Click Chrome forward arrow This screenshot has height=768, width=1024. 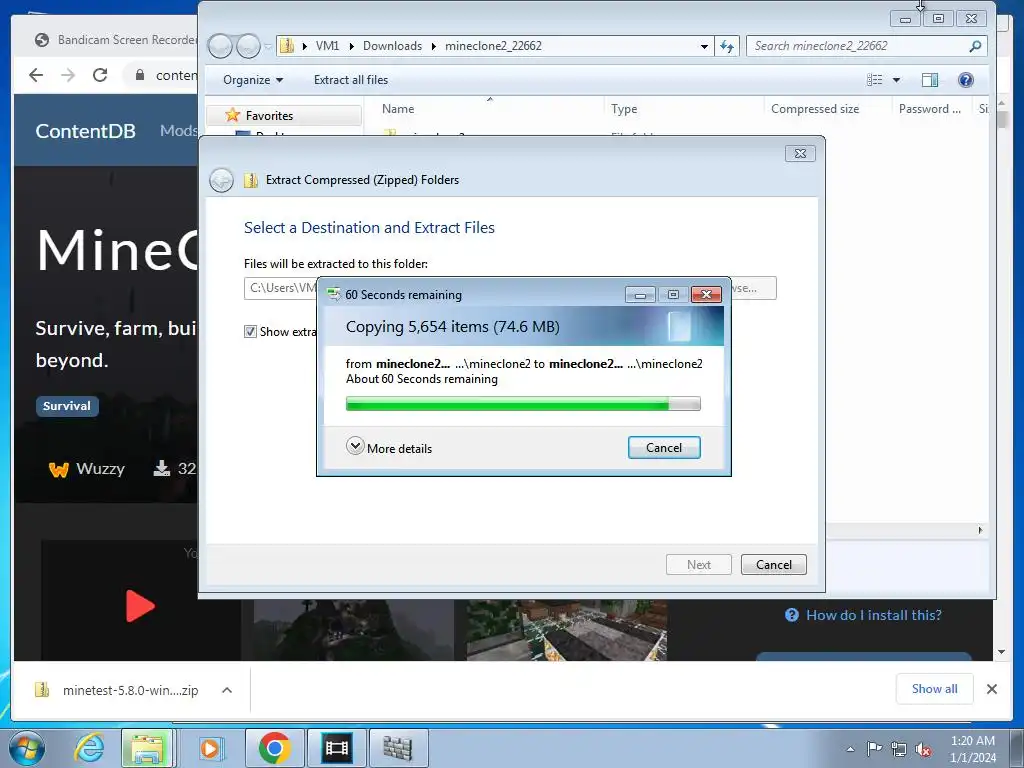(68, 75)
